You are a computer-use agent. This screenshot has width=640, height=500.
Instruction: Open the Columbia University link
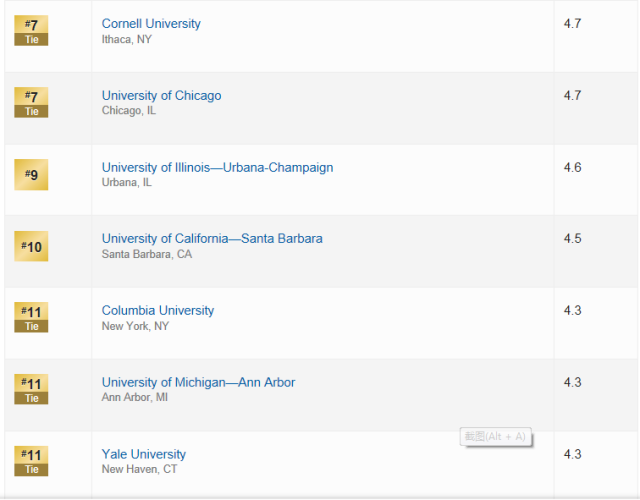158,311
